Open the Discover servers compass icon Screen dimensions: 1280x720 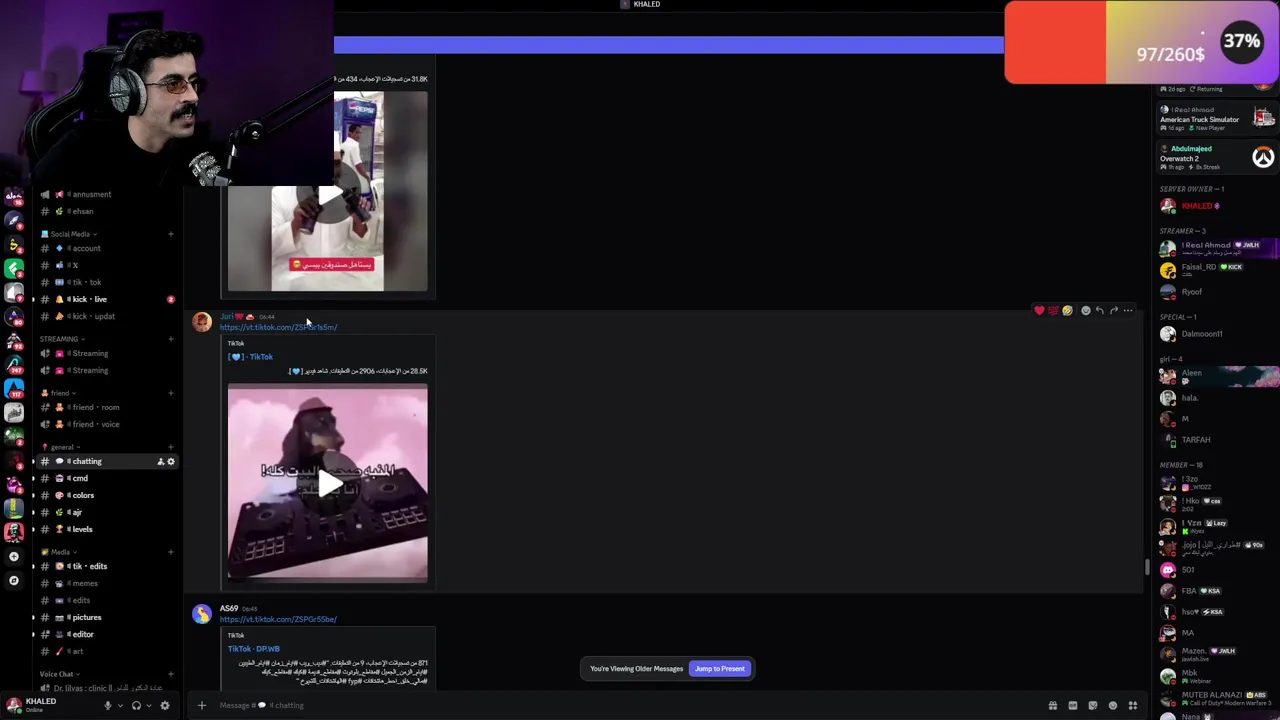(14, 581)
